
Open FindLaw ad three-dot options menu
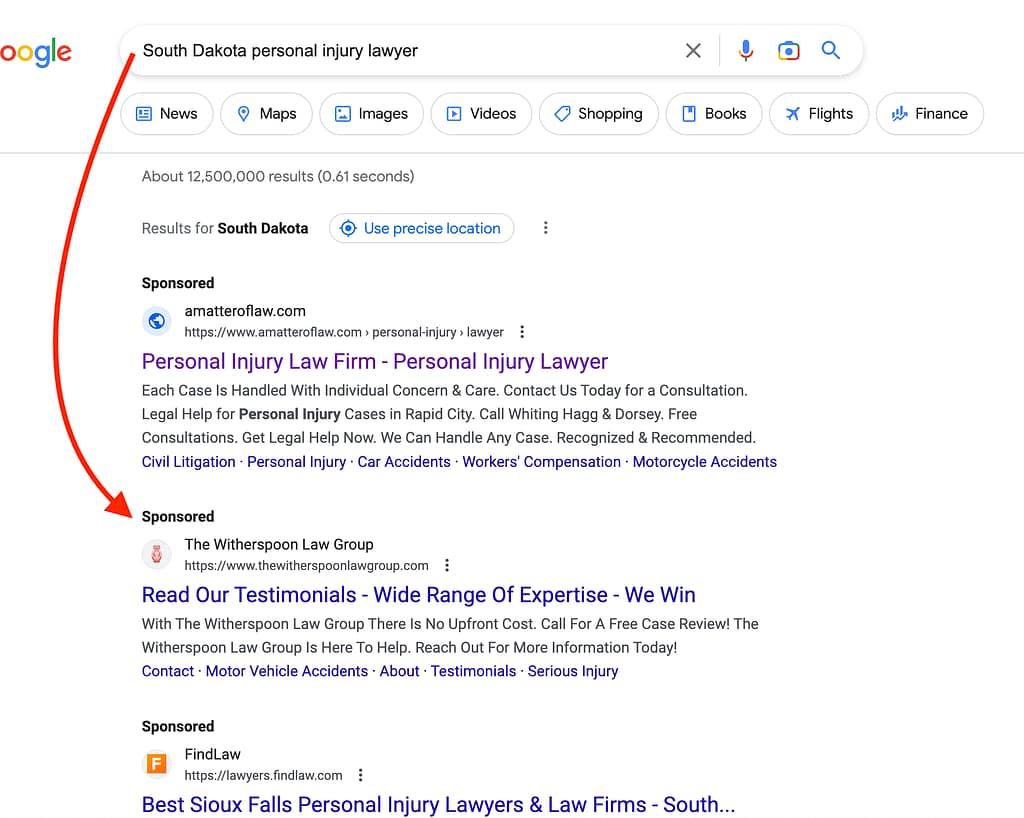(x=360, y=775)
